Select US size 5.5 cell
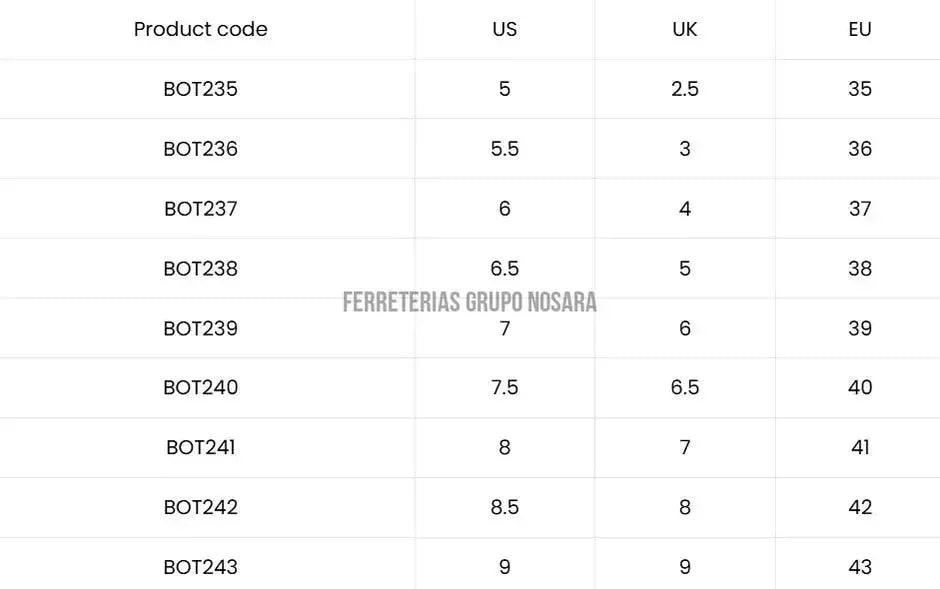Viewport: 940px width, 589px height. tap(505, 149)
